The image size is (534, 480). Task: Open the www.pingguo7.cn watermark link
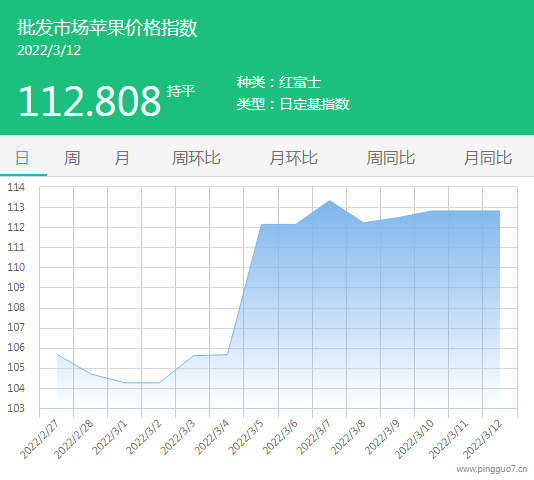(x=491, y=469)
